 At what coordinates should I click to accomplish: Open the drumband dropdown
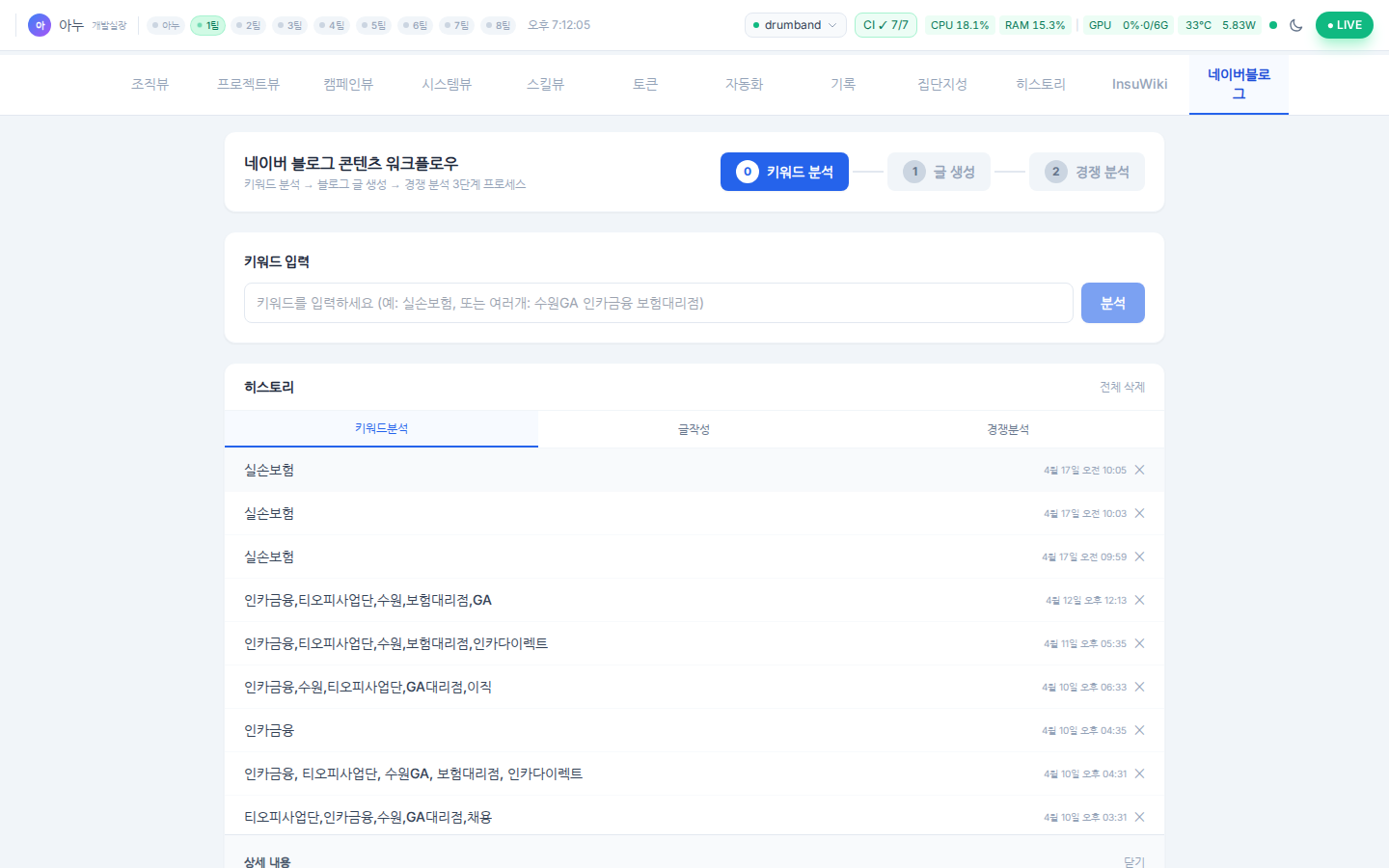point(795,25)
